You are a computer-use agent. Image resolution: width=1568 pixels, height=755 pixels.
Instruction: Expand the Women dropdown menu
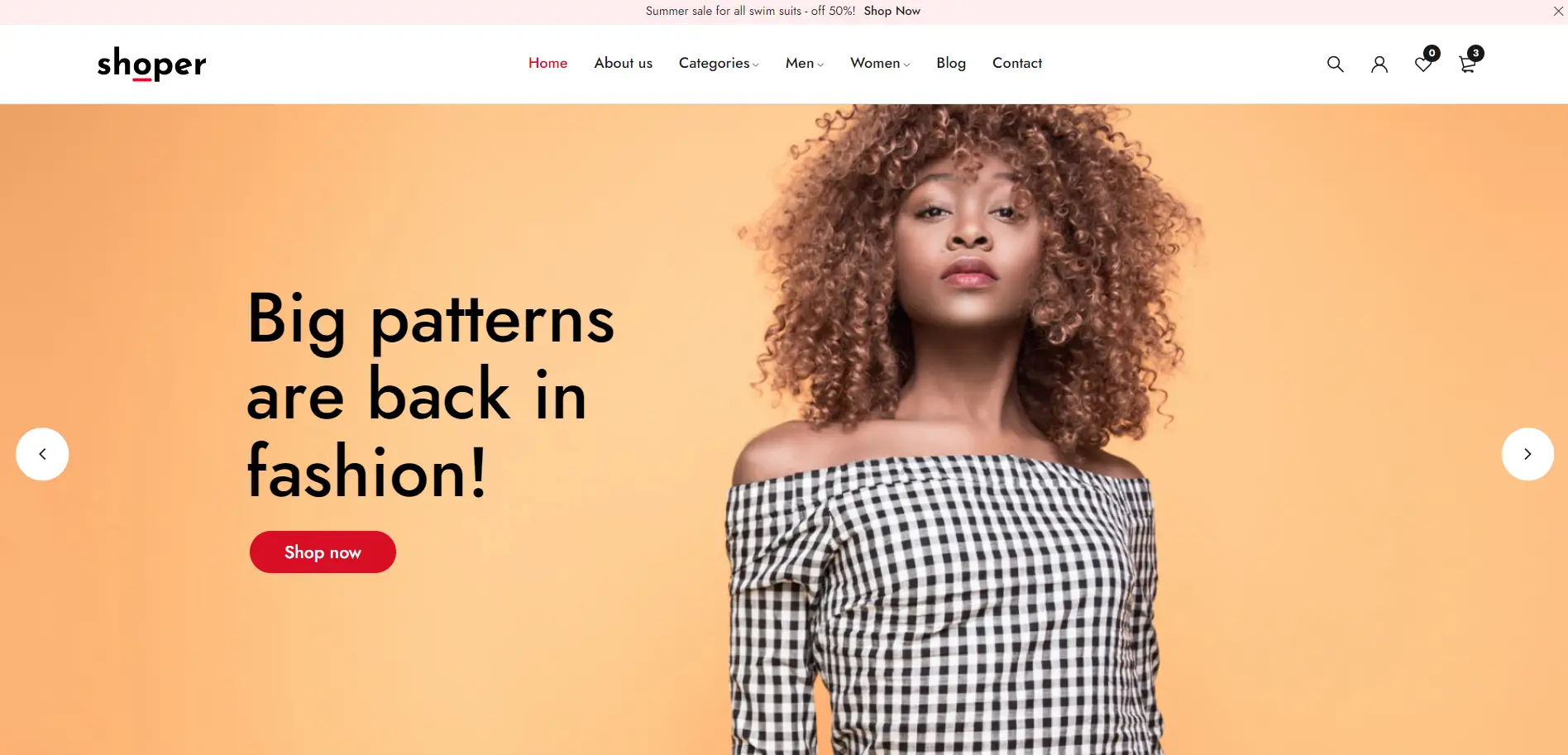tap(880, 63)
